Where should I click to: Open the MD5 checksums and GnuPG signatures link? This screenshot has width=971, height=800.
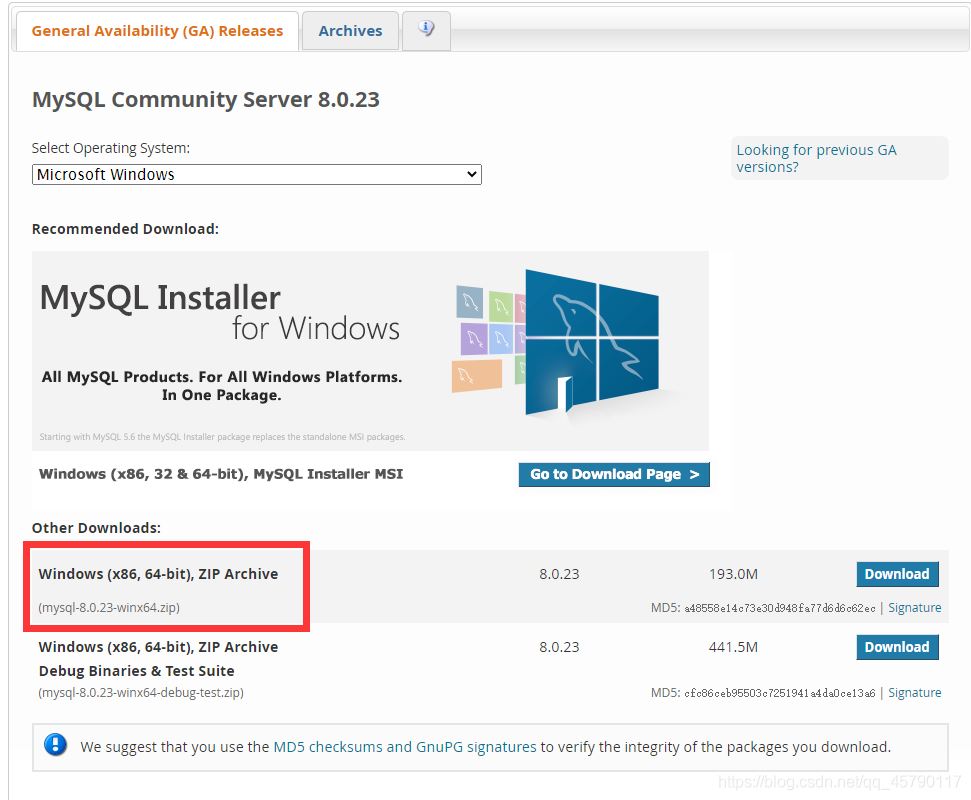point(405,747)
